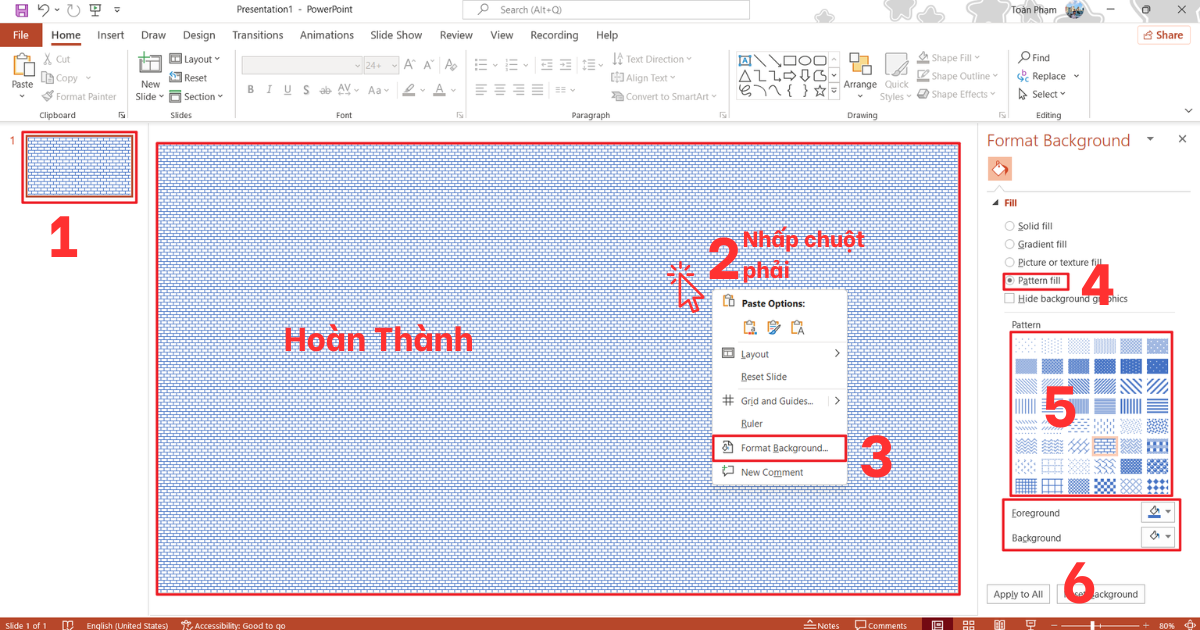
Task: Open Notes pane from status bar
Action: [x=823, y=625]
